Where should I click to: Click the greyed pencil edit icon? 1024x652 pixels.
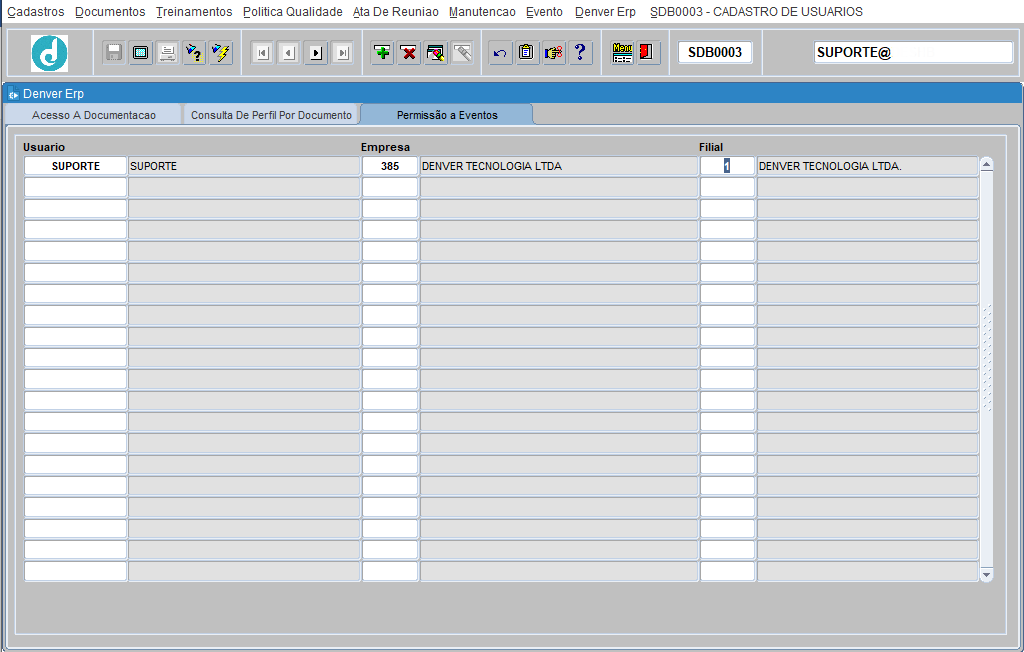pyautogui.click(x=462, y=53)
